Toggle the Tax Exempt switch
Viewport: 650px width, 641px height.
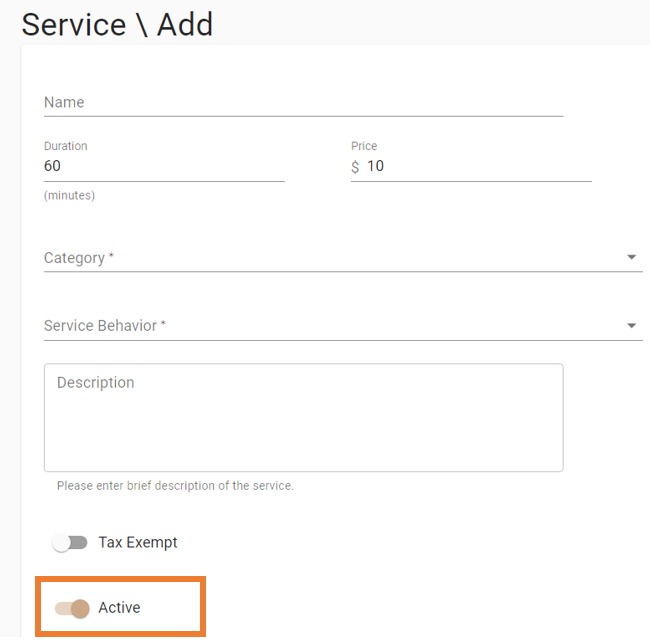click(x=70, y=542)
